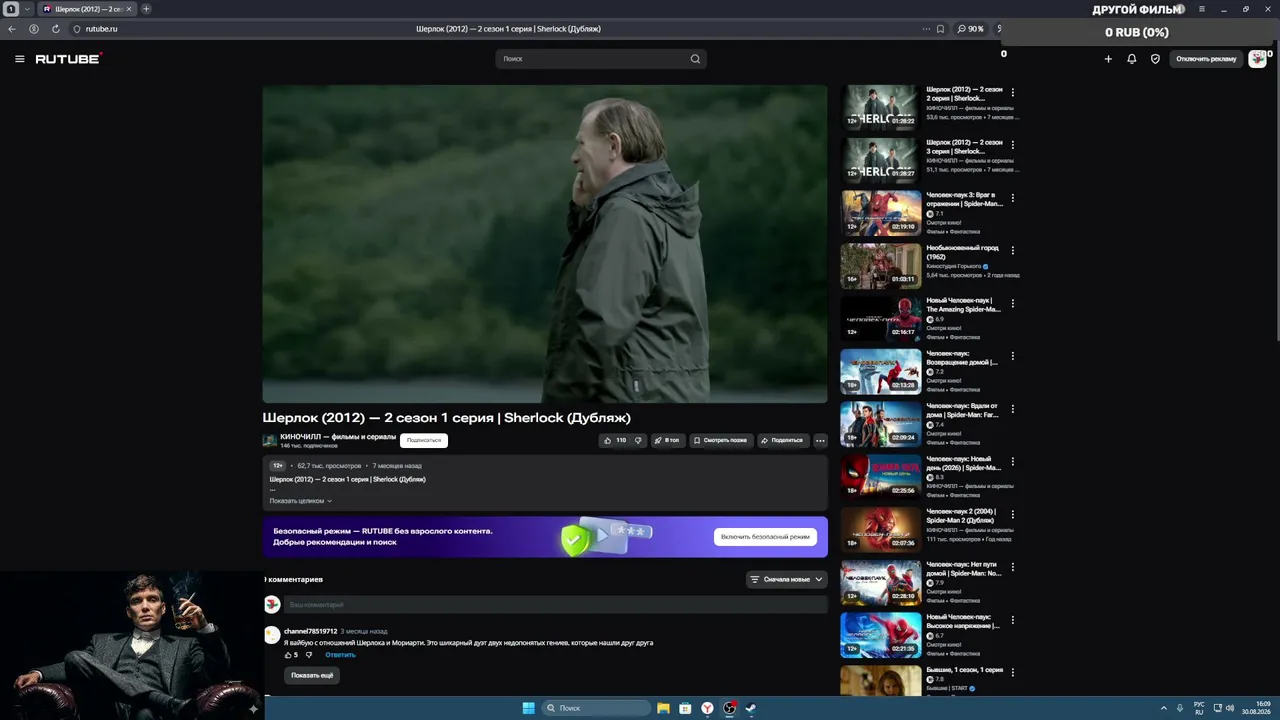The image size is (1280, 720).
Task: Switch the РУС keyboard language indicator
Action: 1199,708
